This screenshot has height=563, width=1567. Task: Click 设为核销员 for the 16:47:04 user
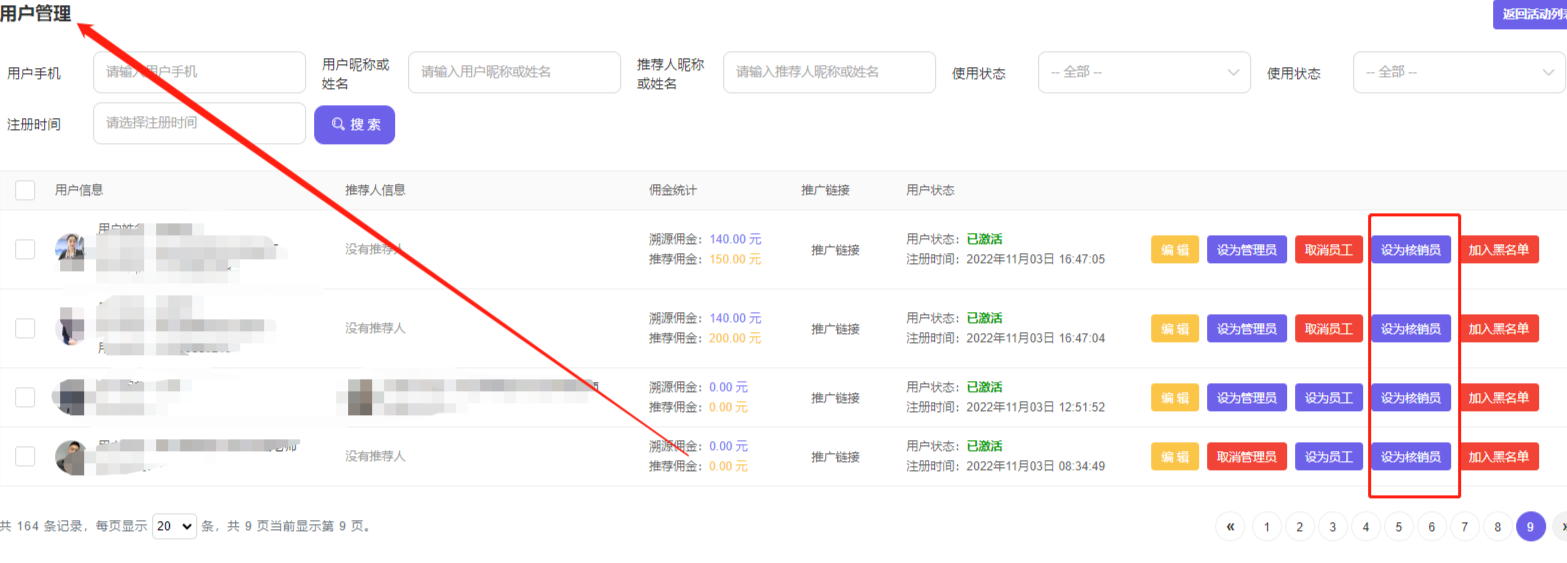click(1411, 328)
